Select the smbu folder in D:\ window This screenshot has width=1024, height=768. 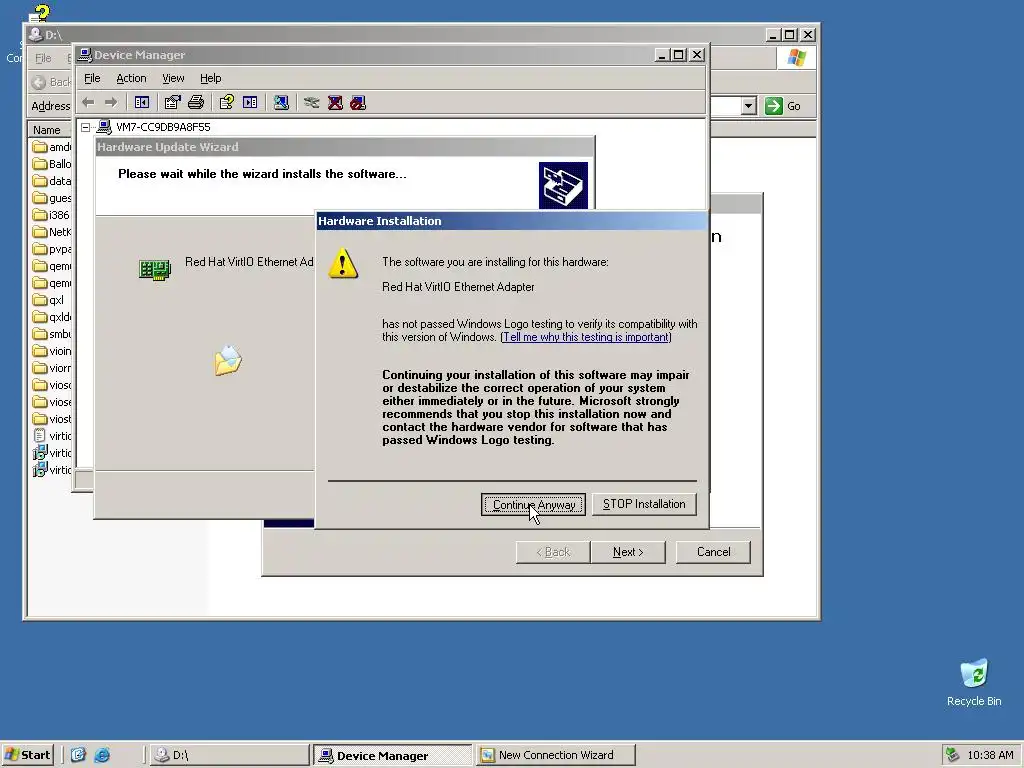(x=52, y=334)
